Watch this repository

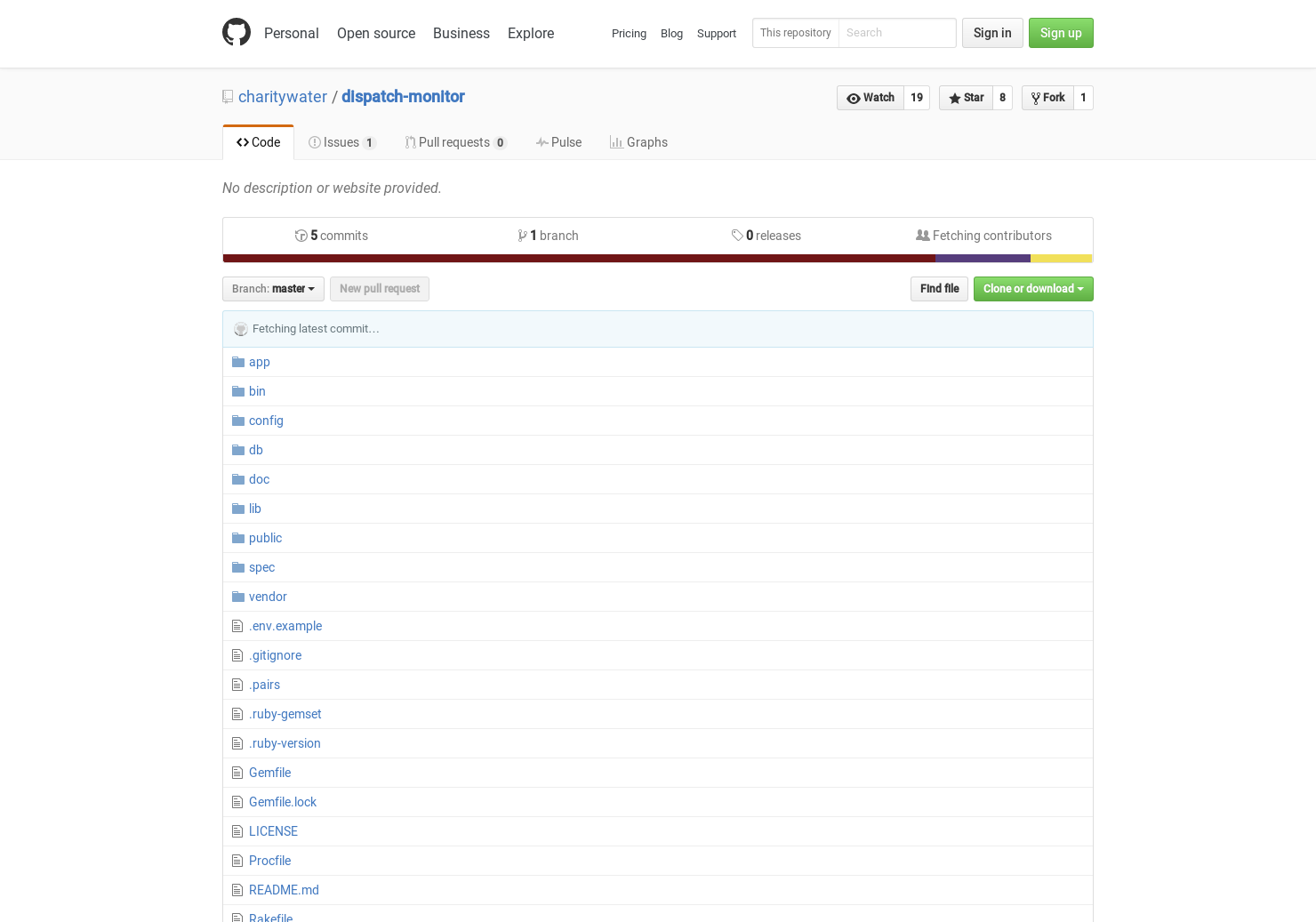click(871, 98)
